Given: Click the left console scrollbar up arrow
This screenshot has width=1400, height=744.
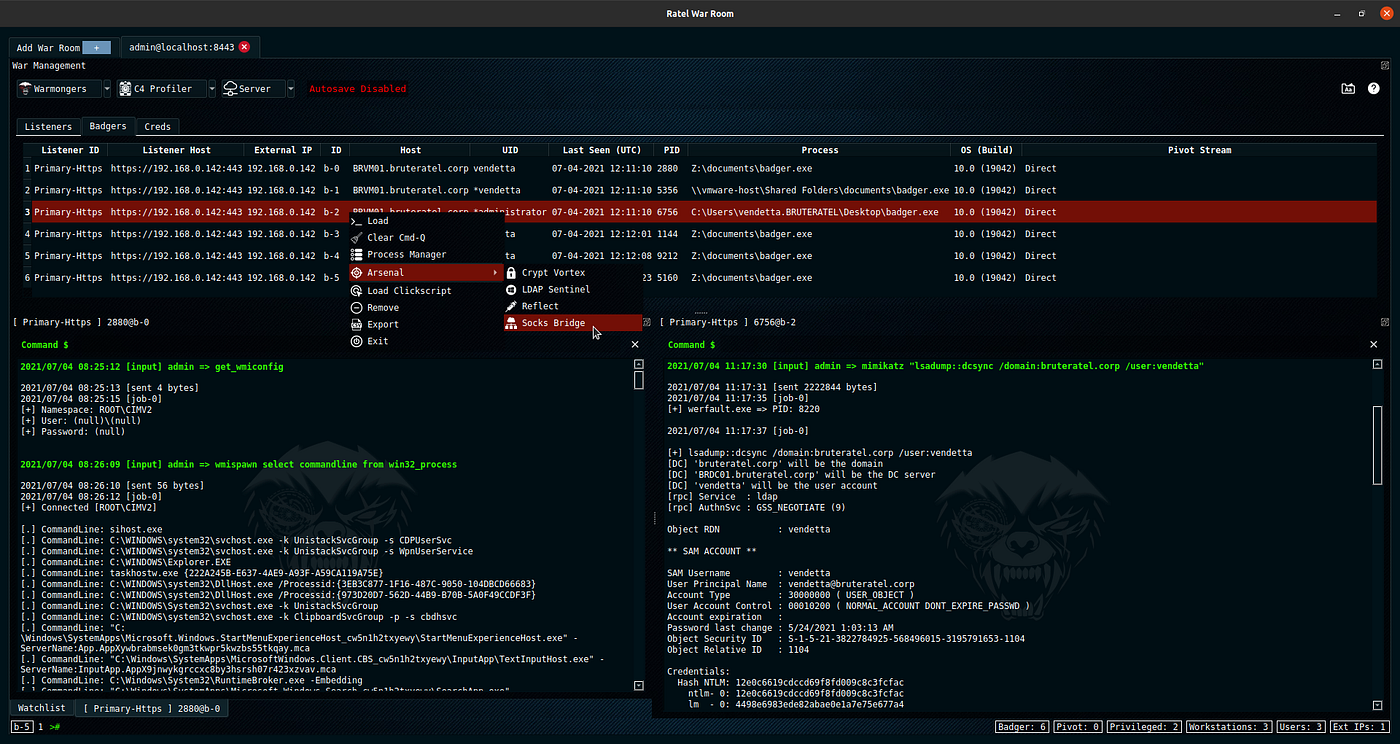Looking at the screenshot, I should (640, 366).
